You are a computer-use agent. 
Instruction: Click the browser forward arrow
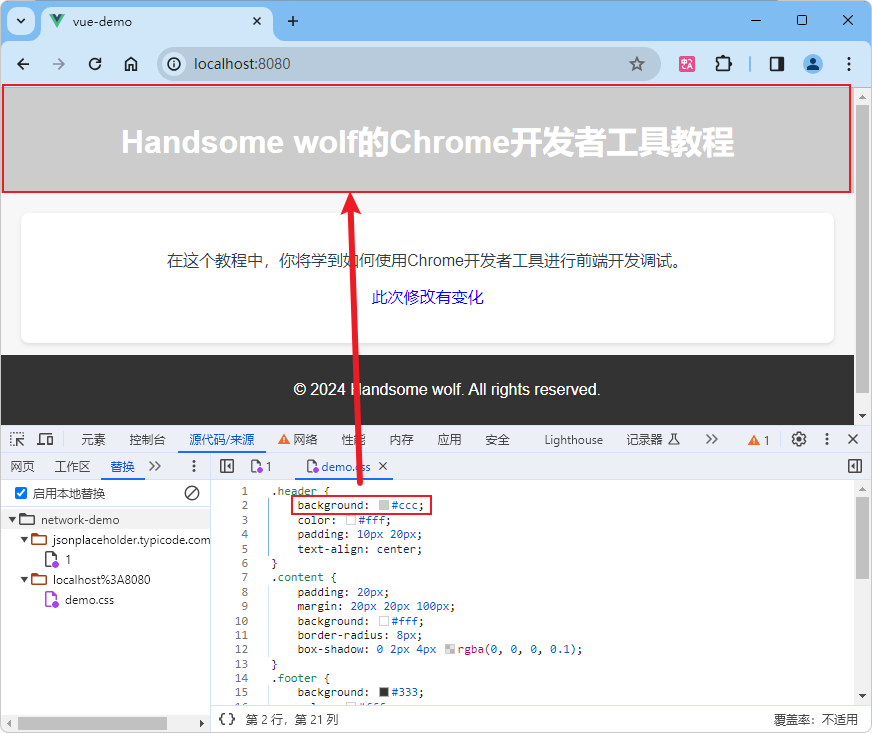click(x=58, y=64)
